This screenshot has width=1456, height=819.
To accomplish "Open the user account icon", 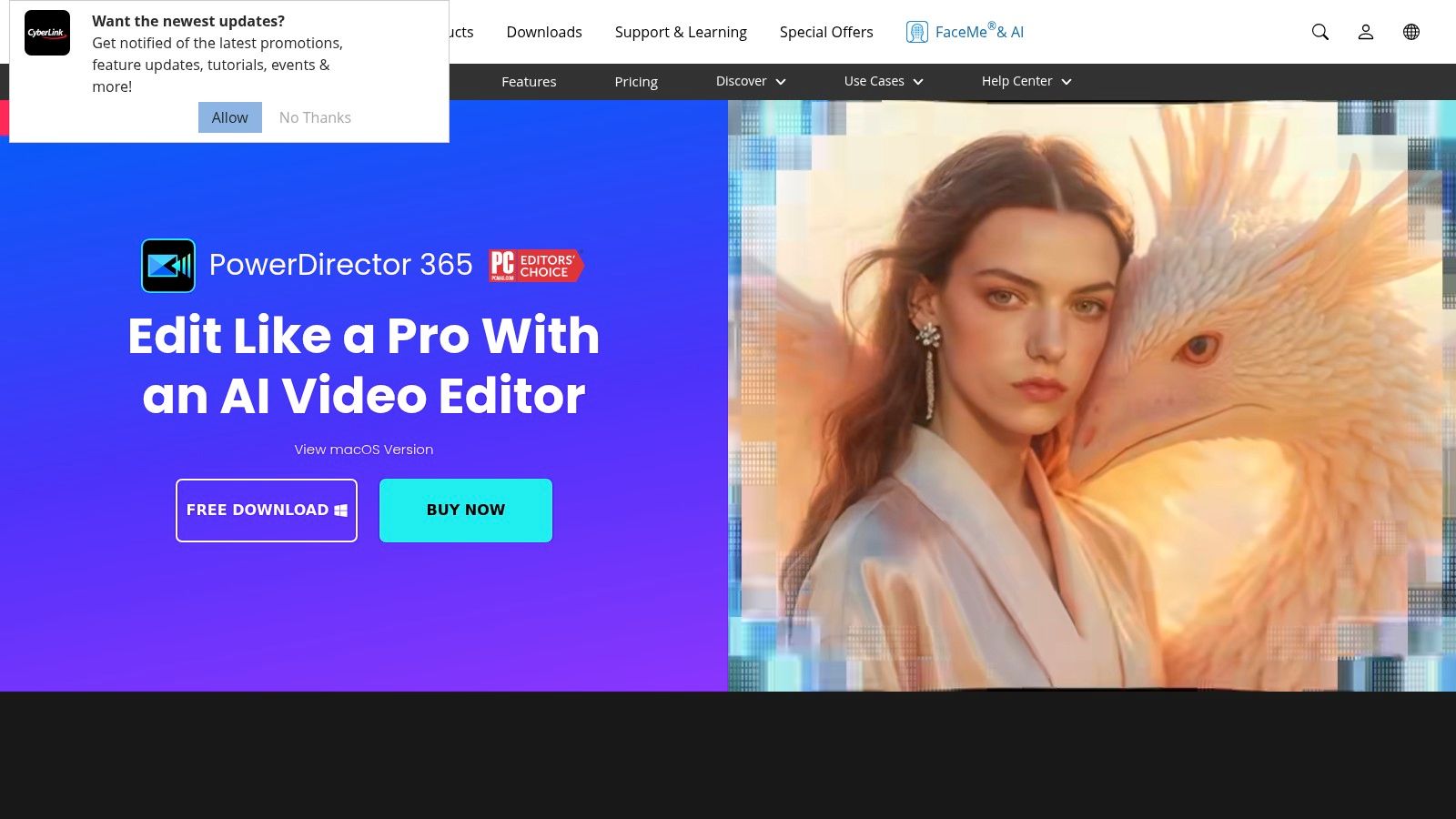I will (x=1366, y=32).
